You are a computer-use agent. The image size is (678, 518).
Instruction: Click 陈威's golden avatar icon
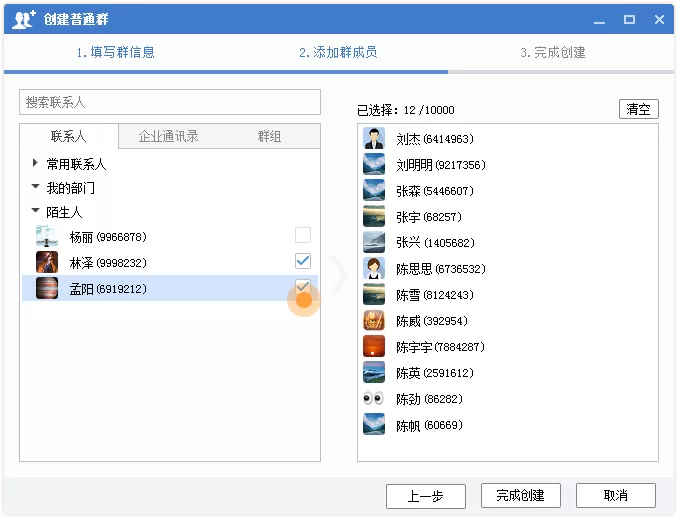point(374,320)
